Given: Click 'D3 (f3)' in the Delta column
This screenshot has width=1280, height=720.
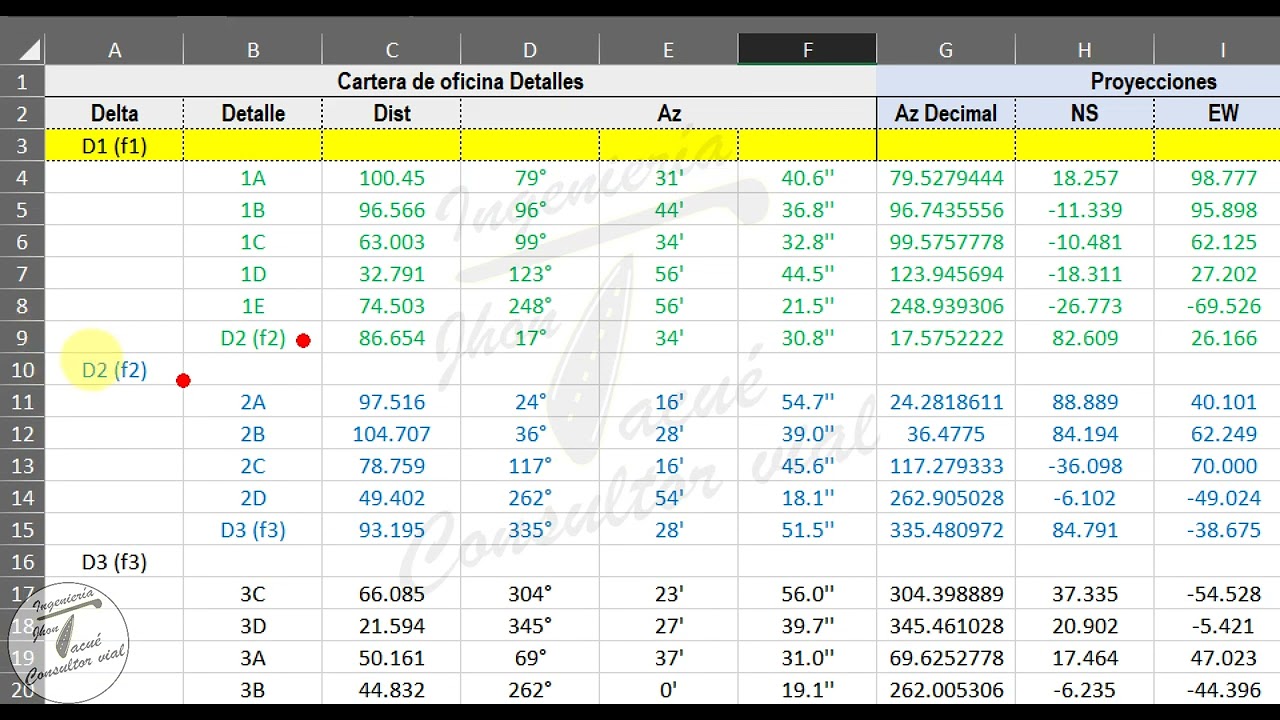Looking at the screenshot, I should 114,561.
